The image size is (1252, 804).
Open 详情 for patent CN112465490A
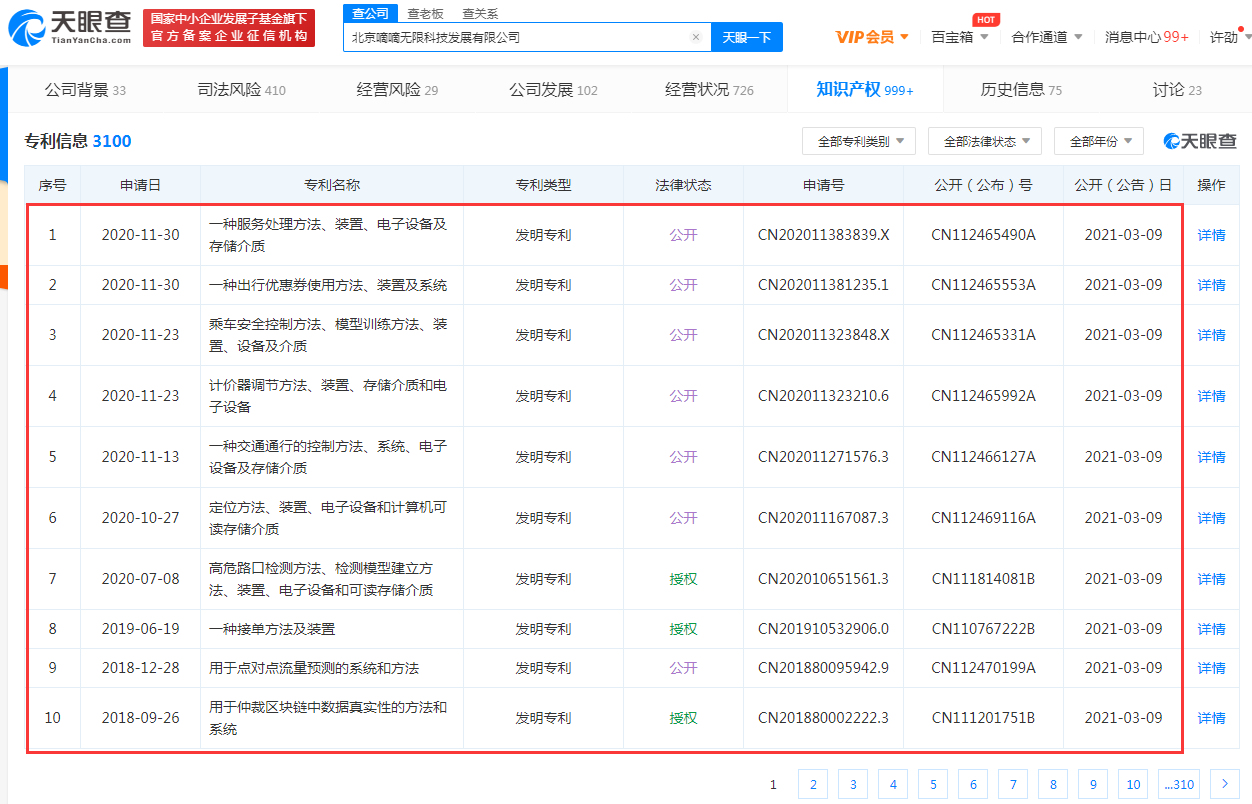coord(1211,235)
